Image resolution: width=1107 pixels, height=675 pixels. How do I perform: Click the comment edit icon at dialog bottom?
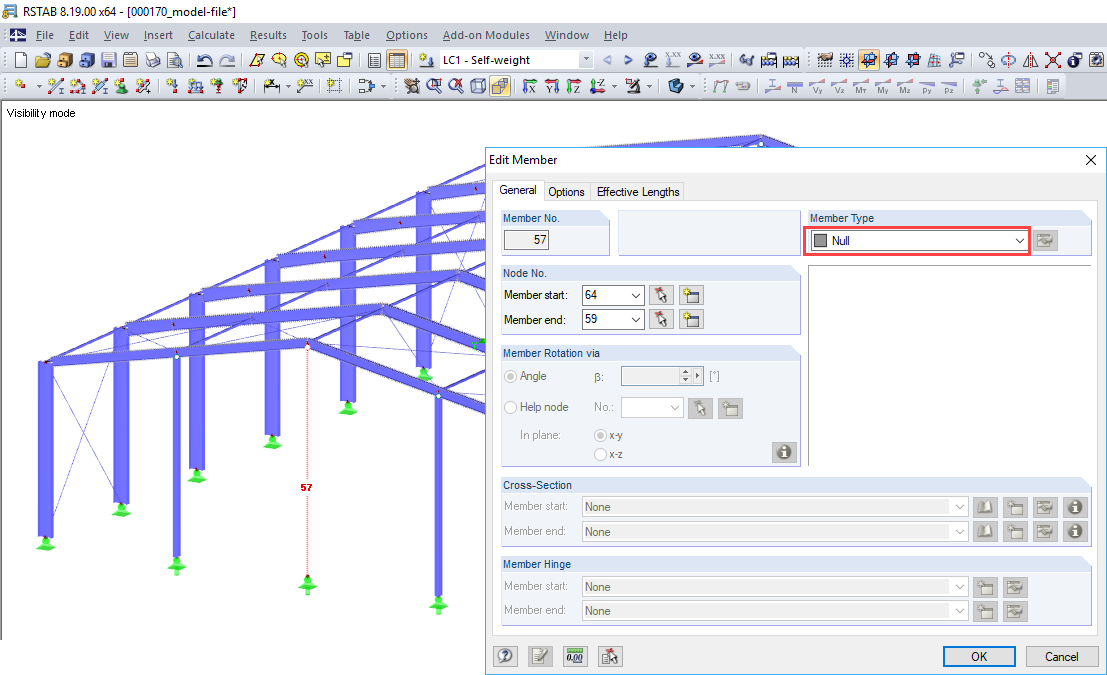pos(540,657)
